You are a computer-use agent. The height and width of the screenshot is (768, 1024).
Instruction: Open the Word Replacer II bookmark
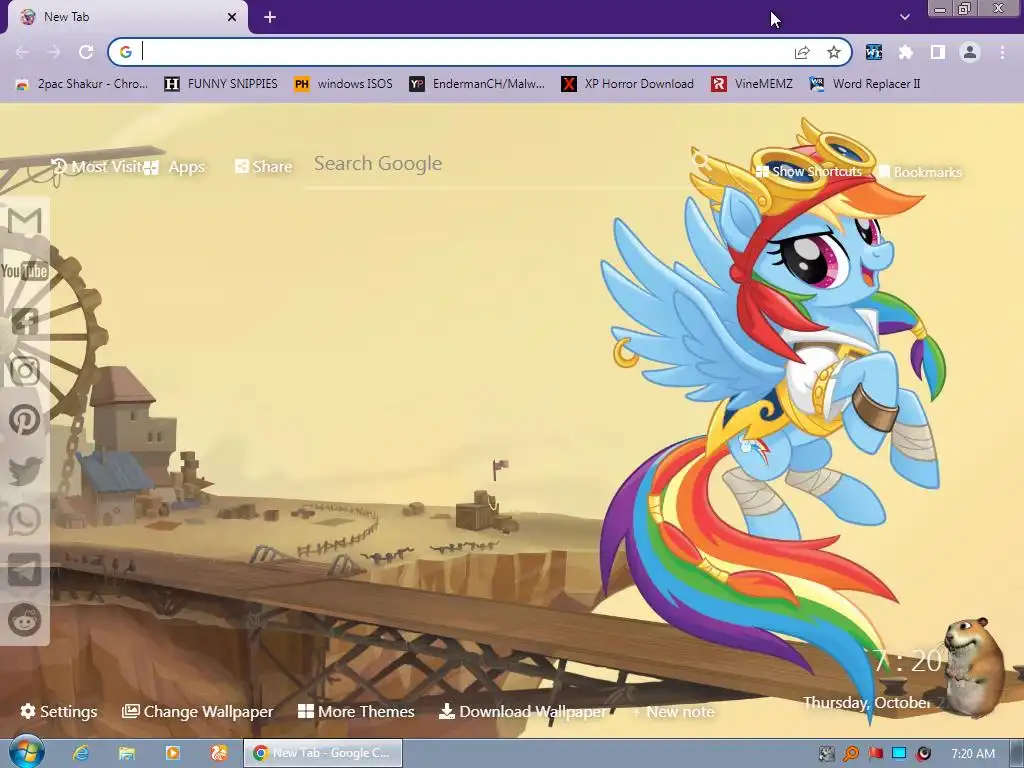(x=865, y=84)
